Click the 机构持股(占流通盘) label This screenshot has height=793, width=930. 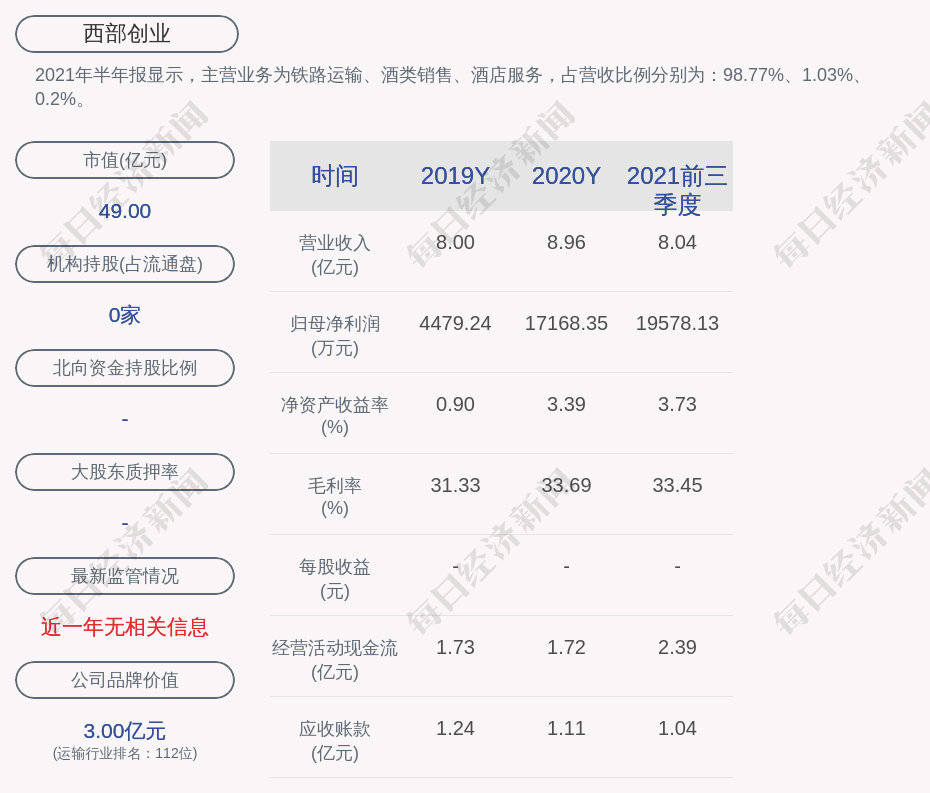[125, 264]
